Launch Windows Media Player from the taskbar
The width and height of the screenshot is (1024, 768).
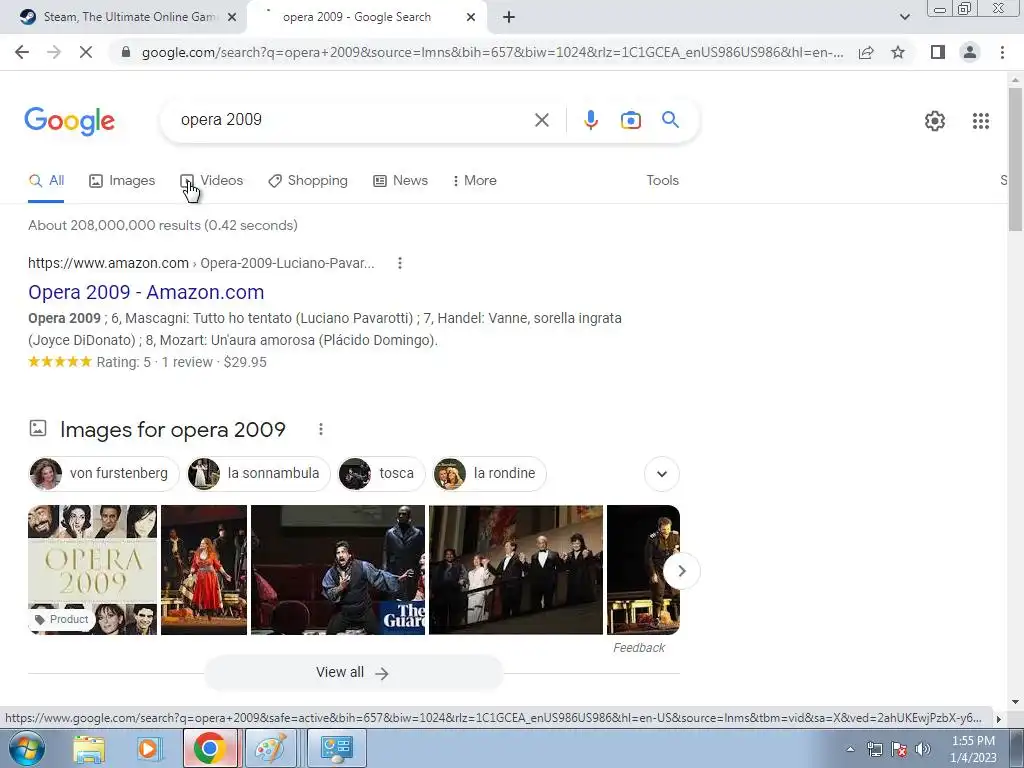click(x=148, y=748)
